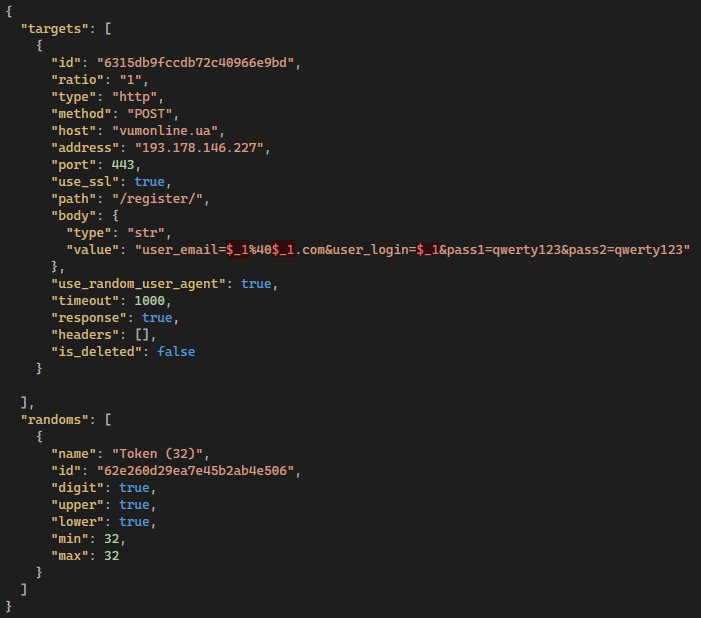This screenshot has width=701, height=618.
Task: Select the port number 443
Action: [123, 165]
